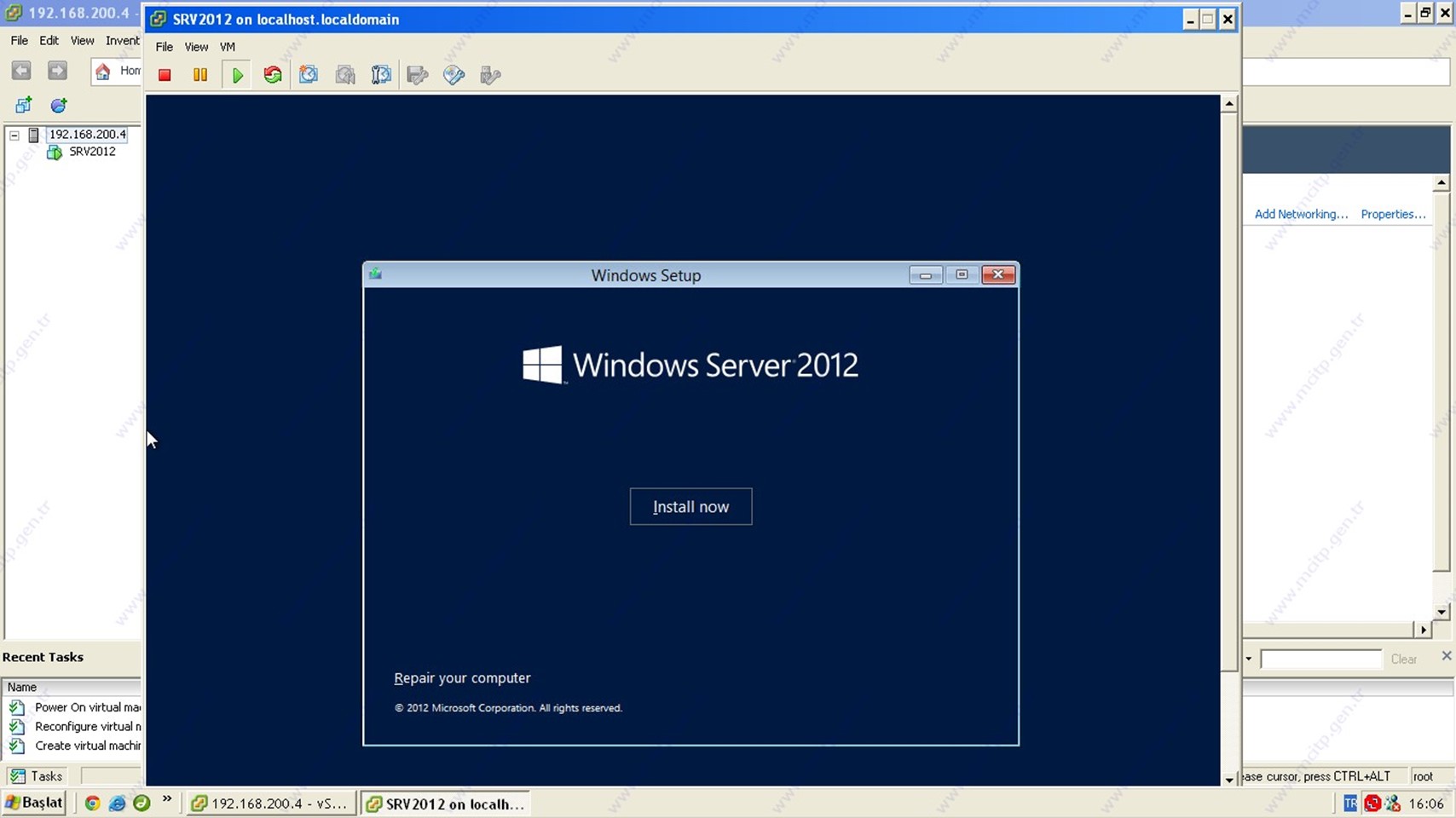Open the Add Networking link
This screenshot has height=818, width=1456.
click(x=1301, y=214)
